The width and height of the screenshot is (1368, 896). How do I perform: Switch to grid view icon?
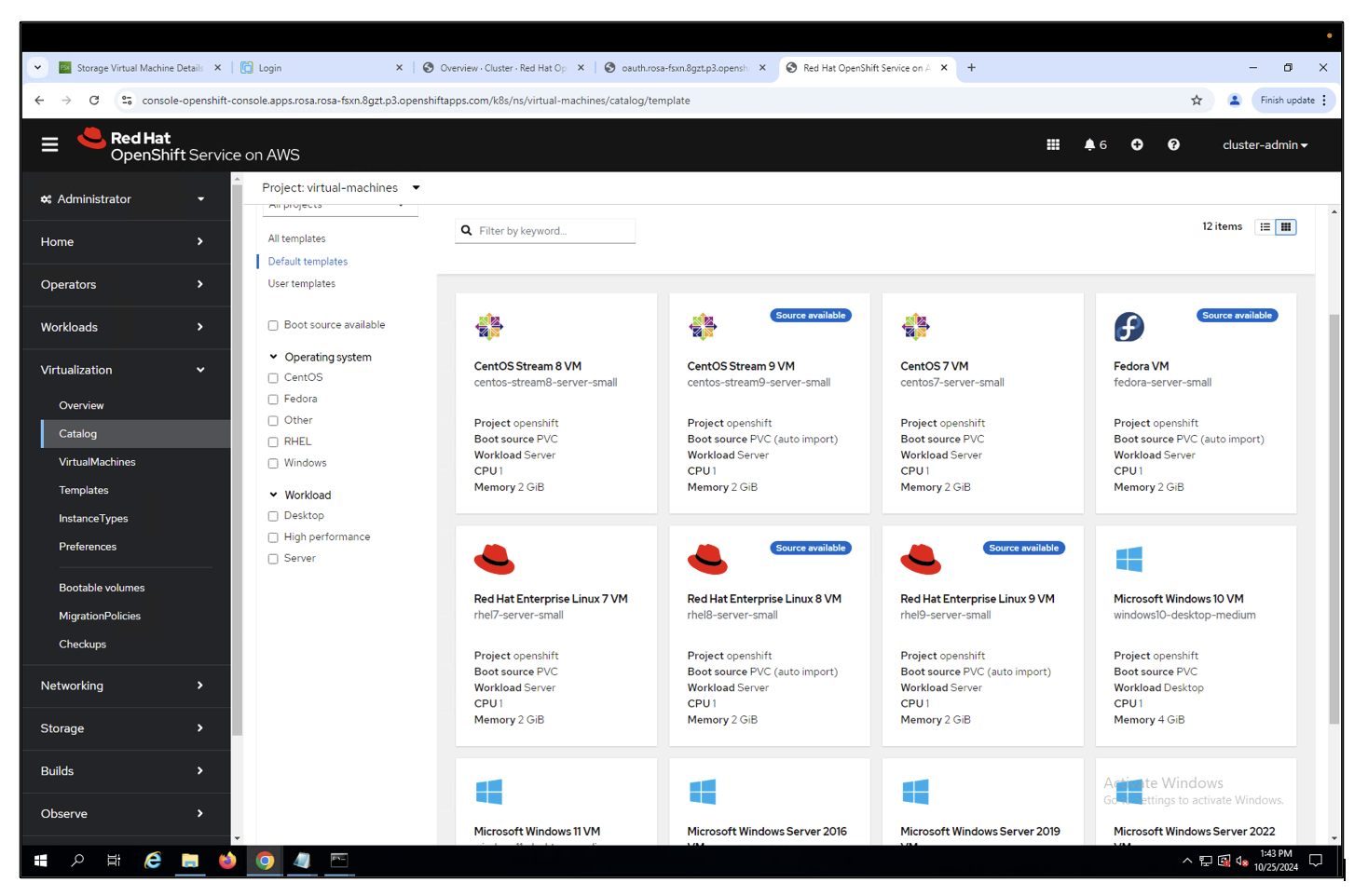tap(1286, 227)
